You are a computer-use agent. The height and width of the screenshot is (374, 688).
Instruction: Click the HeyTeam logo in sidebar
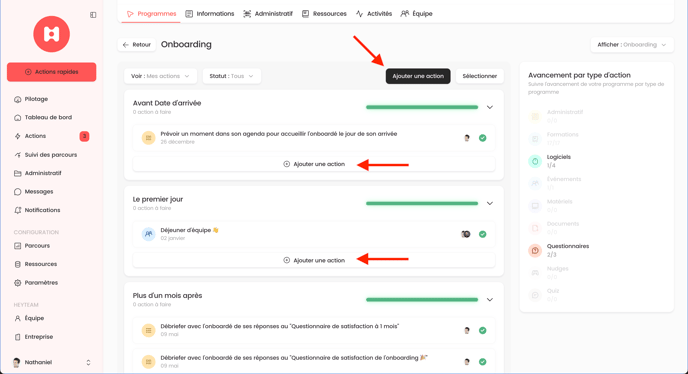point(51,34)
